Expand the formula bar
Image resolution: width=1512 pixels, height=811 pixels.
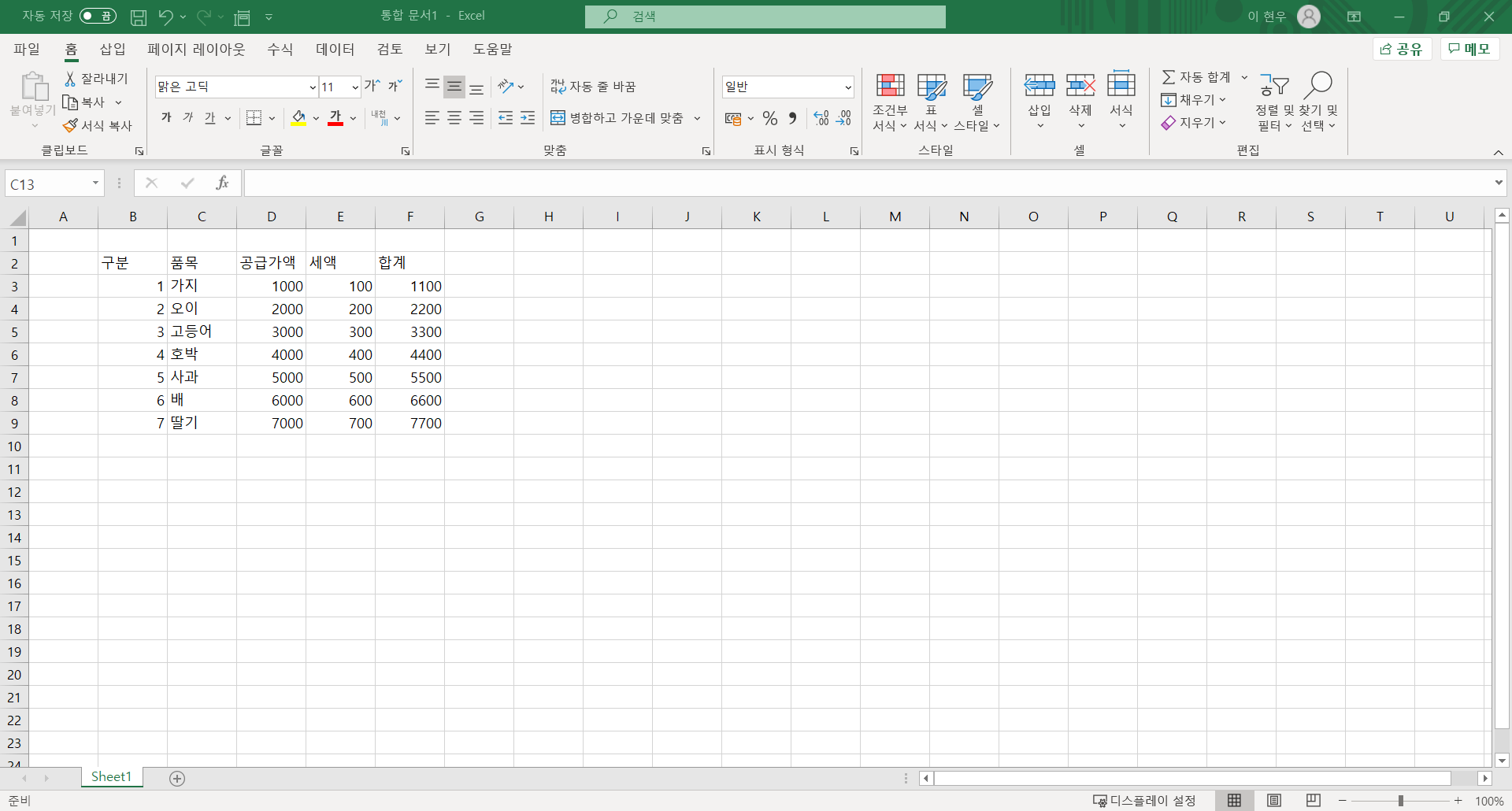point(1499,183)
